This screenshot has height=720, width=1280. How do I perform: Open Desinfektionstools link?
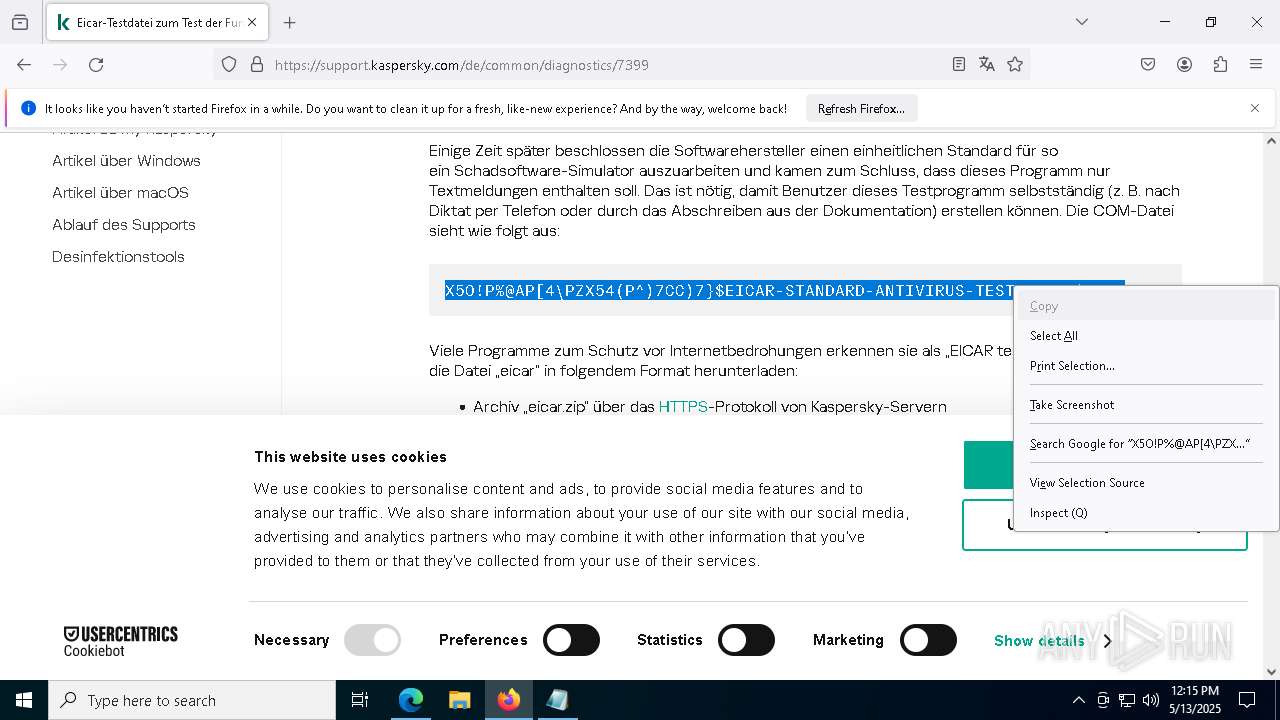click(x=118, y=256)
